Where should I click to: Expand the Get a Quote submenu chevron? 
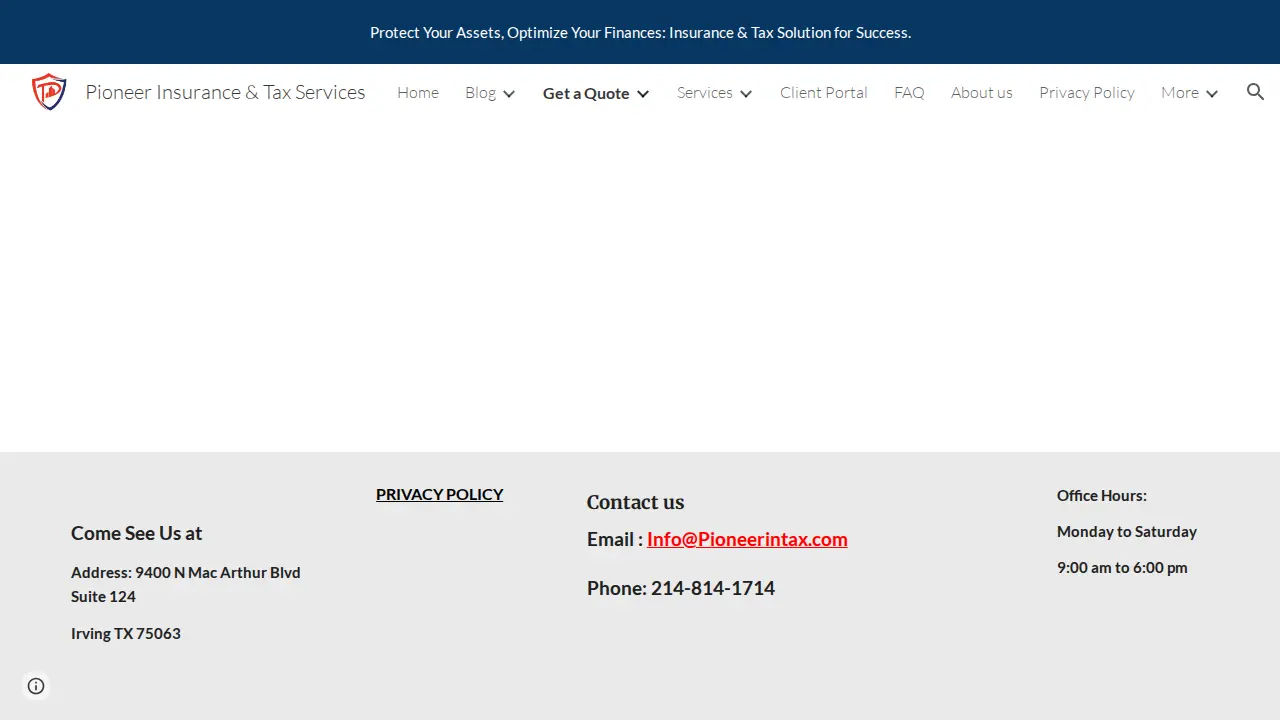coord(643,93)
